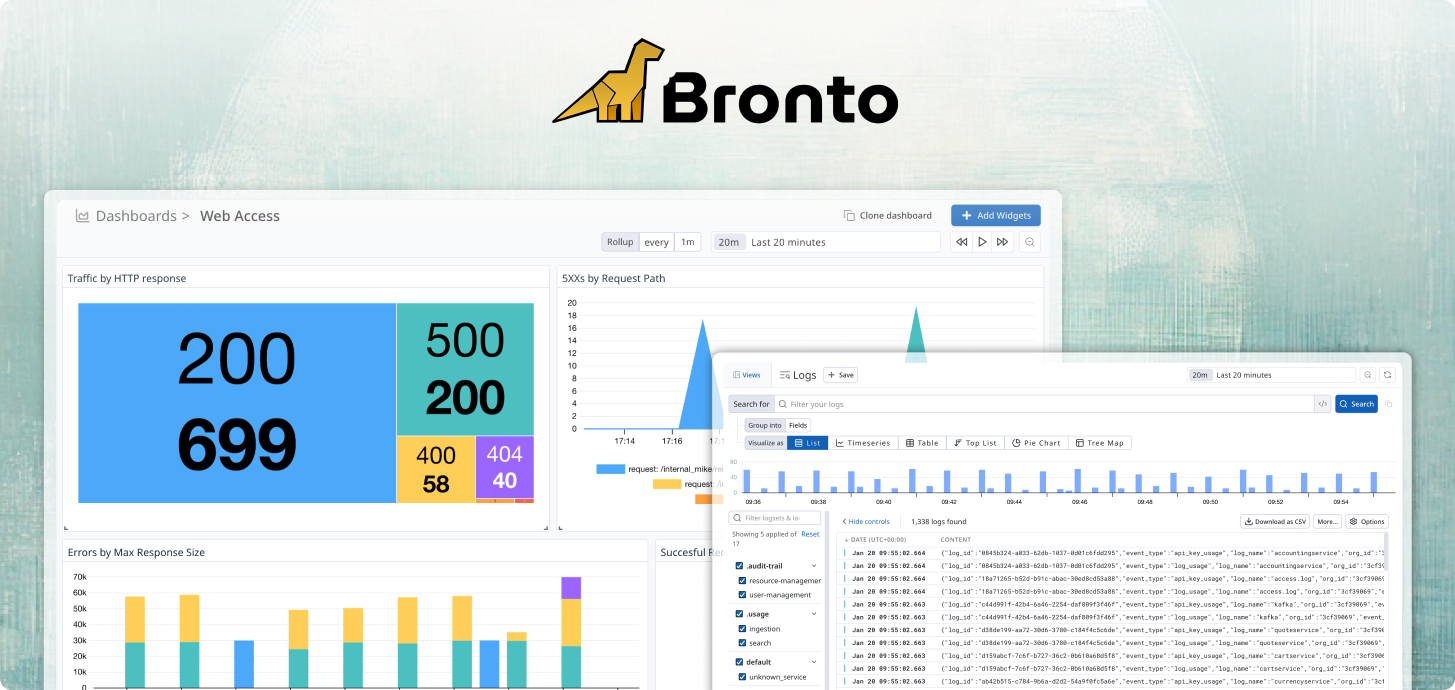Collapse the .audit-trail group chevron
This screenshot has width=1455, height=690.
[x=814, y=566]
